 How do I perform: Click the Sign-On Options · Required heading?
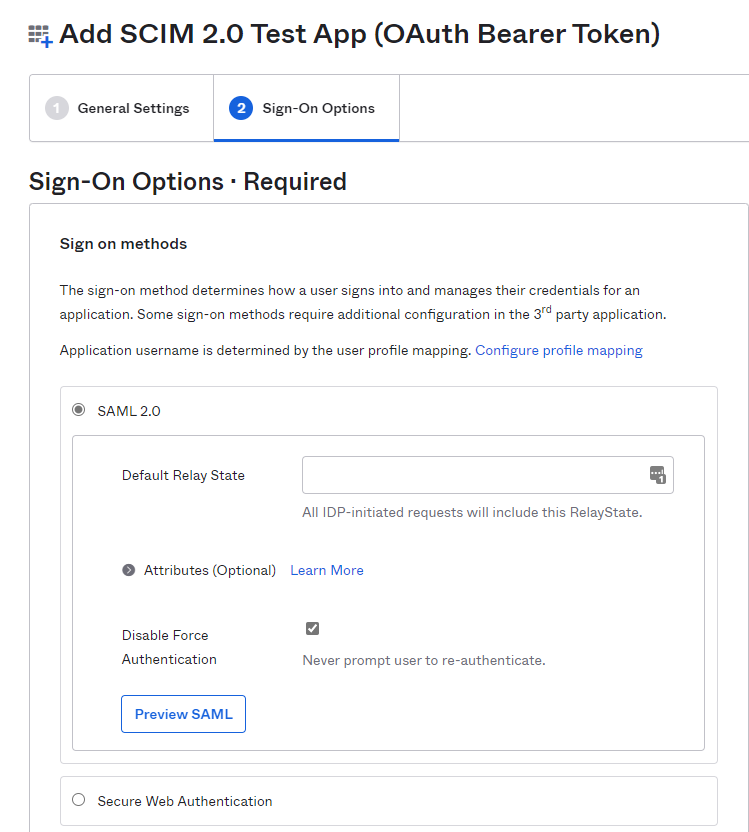coord(188,181)
